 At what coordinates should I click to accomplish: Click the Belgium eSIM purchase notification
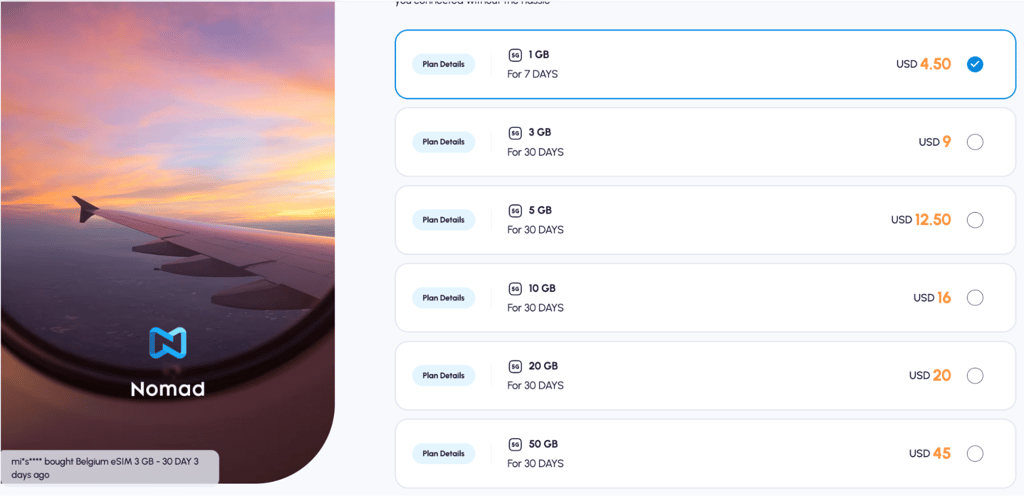pos(109,468)
